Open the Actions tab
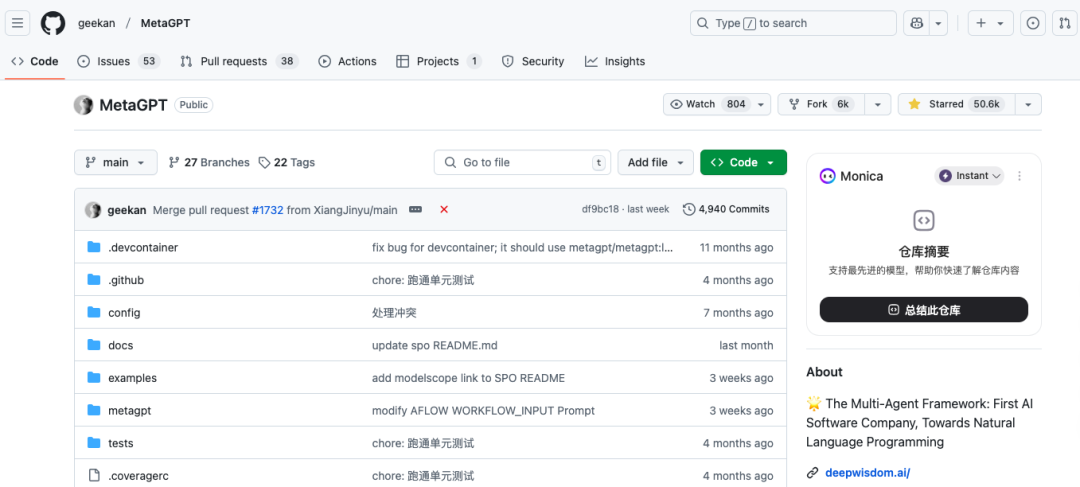1080x487 pixels. point(347,61)
